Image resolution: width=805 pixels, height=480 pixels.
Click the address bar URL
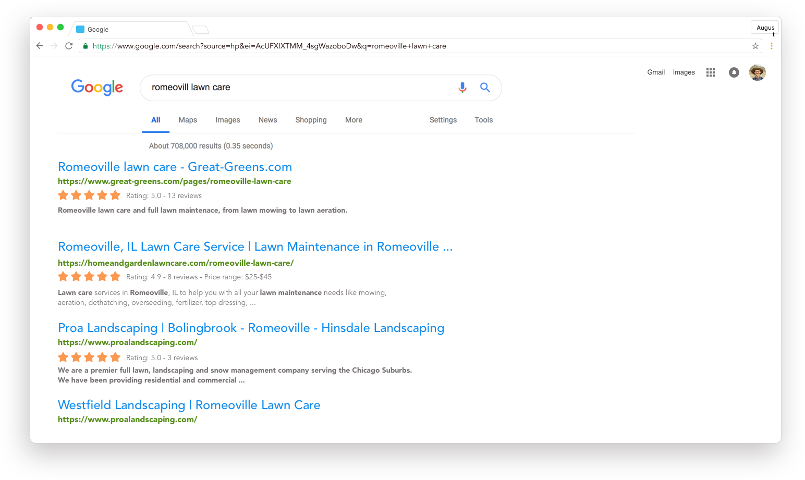click(269, 46)
